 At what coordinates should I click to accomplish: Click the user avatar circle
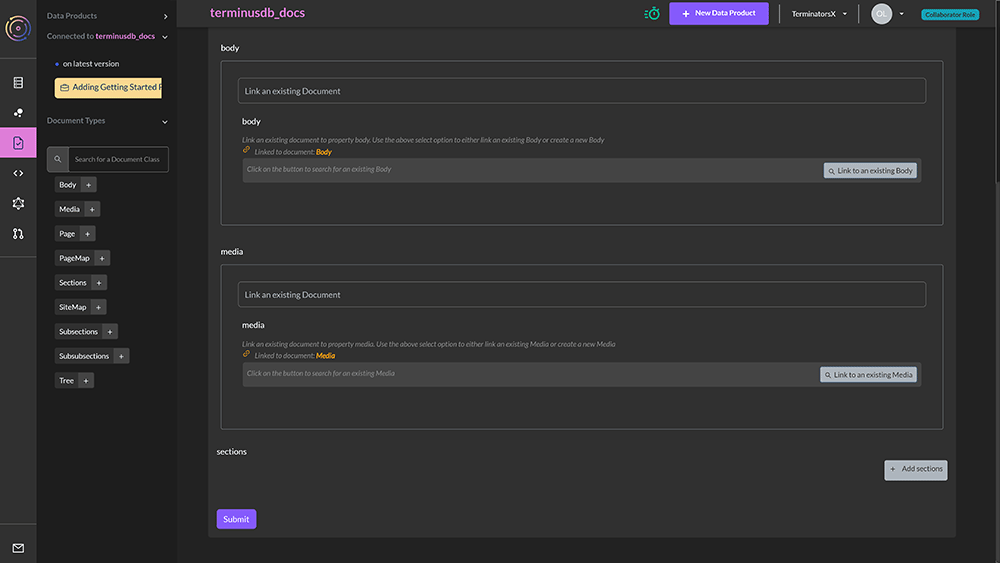click(881, 14)
